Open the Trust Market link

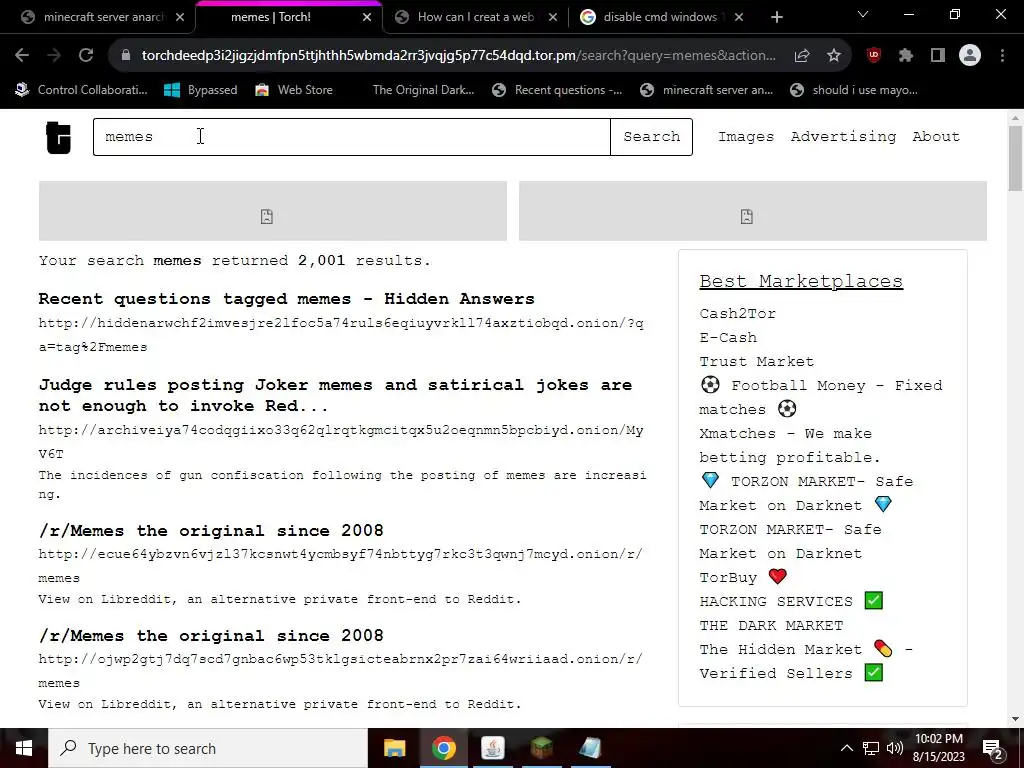756,362
